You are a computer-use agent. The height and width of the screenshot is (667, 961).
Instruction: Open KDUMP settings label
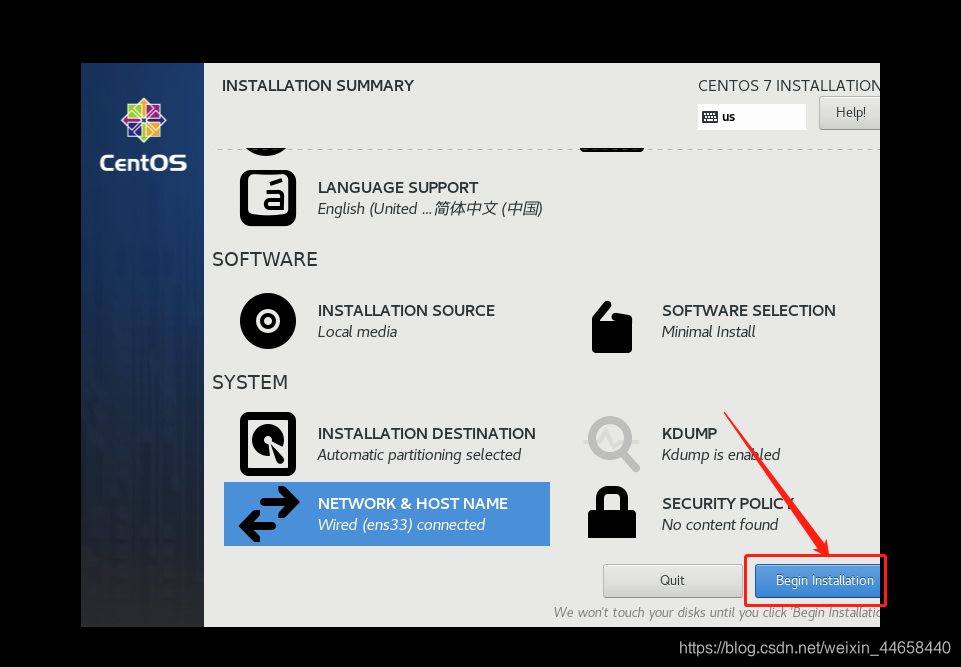tap(689, 433)
